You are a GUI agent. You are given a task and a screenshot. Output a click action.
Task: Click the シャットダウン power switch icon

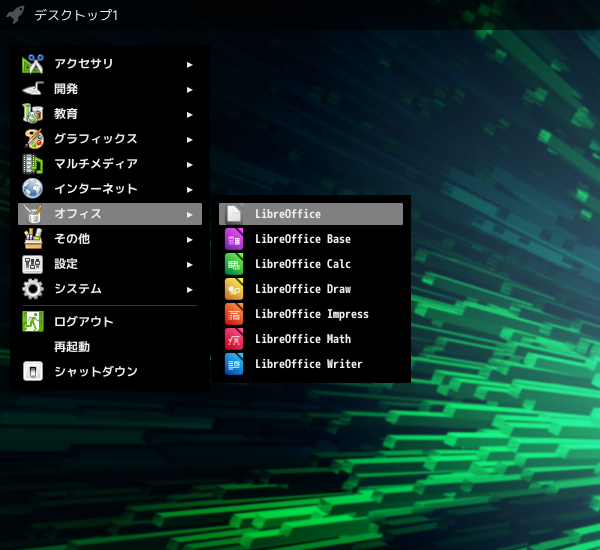33,371
